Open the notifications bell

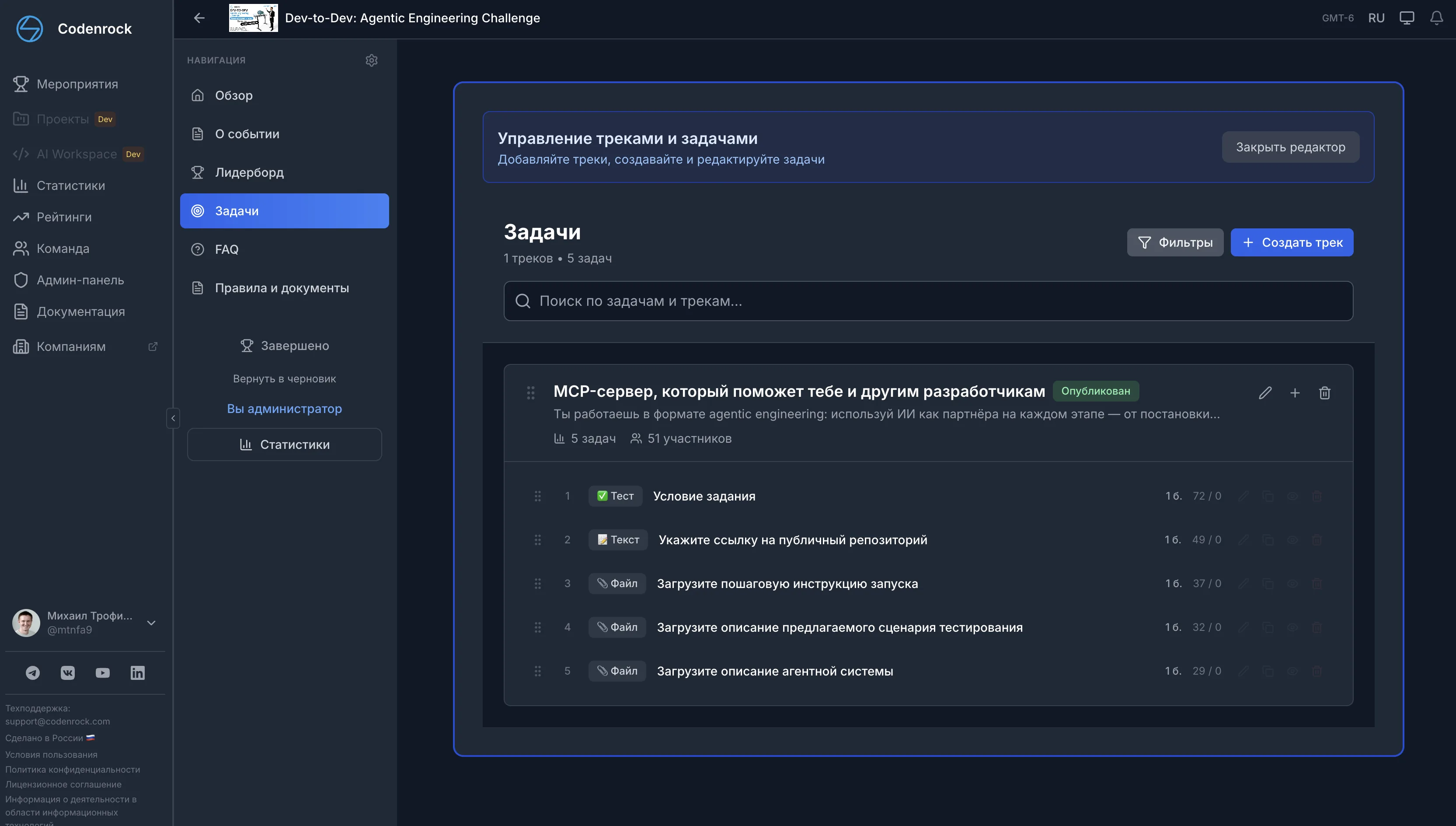(1436, 18)
